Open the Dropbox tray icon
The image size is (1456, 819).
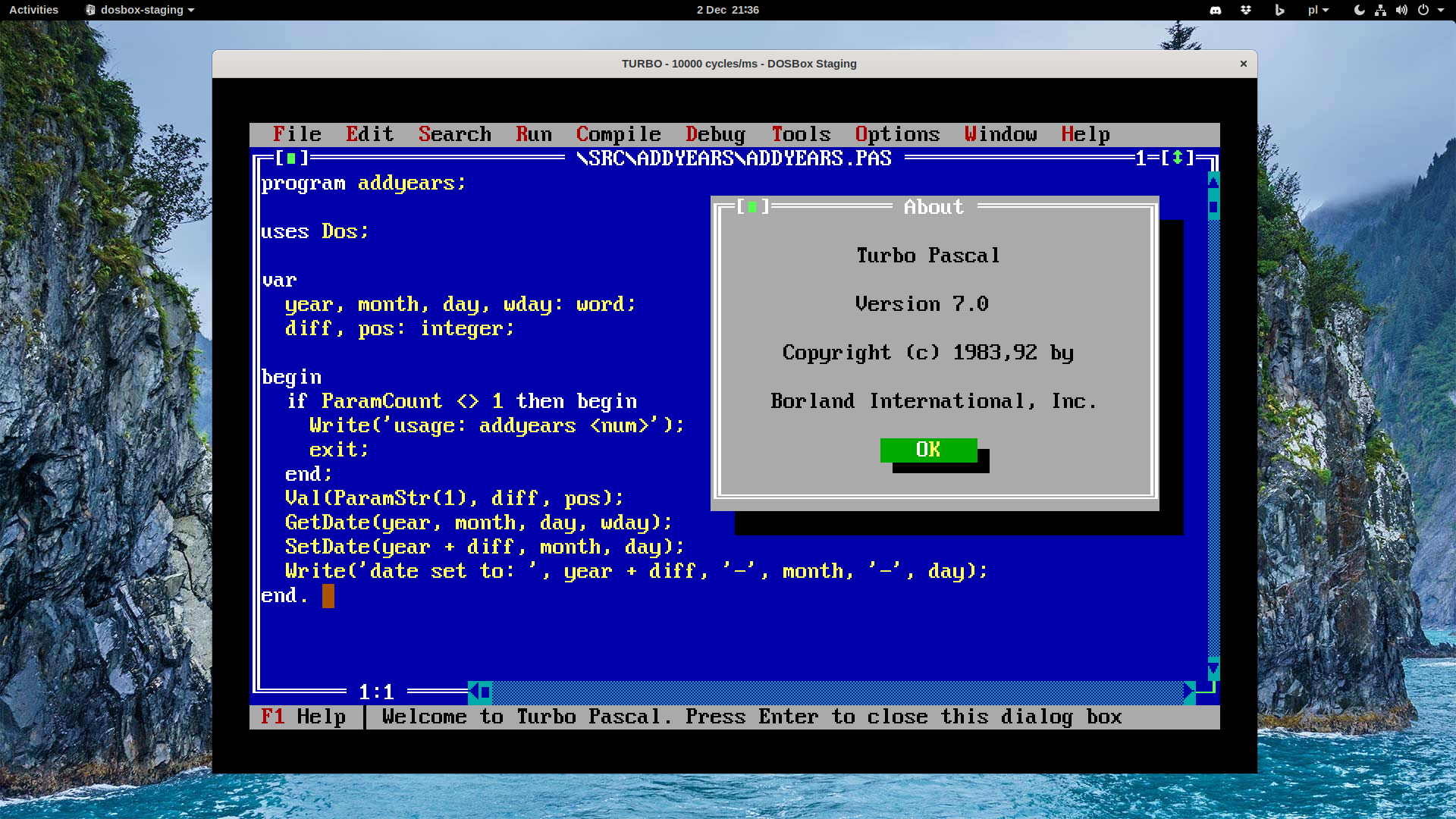(1246, 10)
